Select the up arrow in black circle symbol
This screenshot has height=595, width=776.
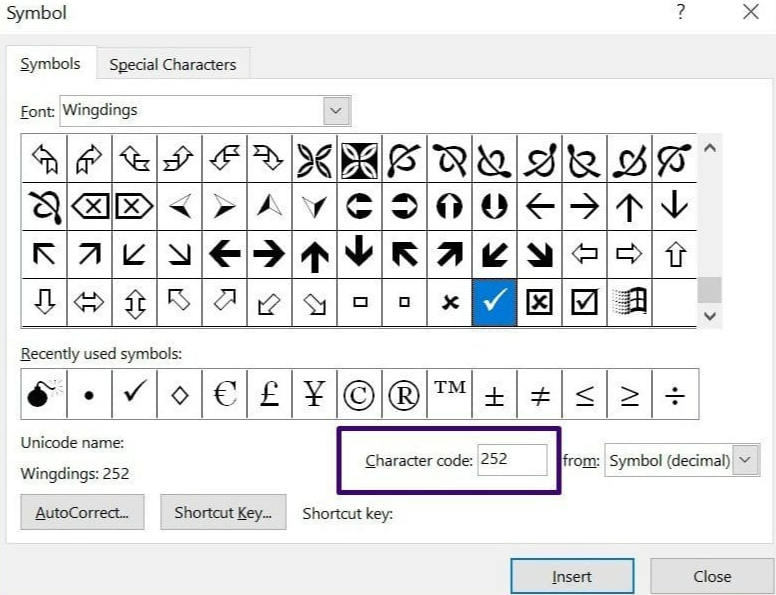click(449, 206)
